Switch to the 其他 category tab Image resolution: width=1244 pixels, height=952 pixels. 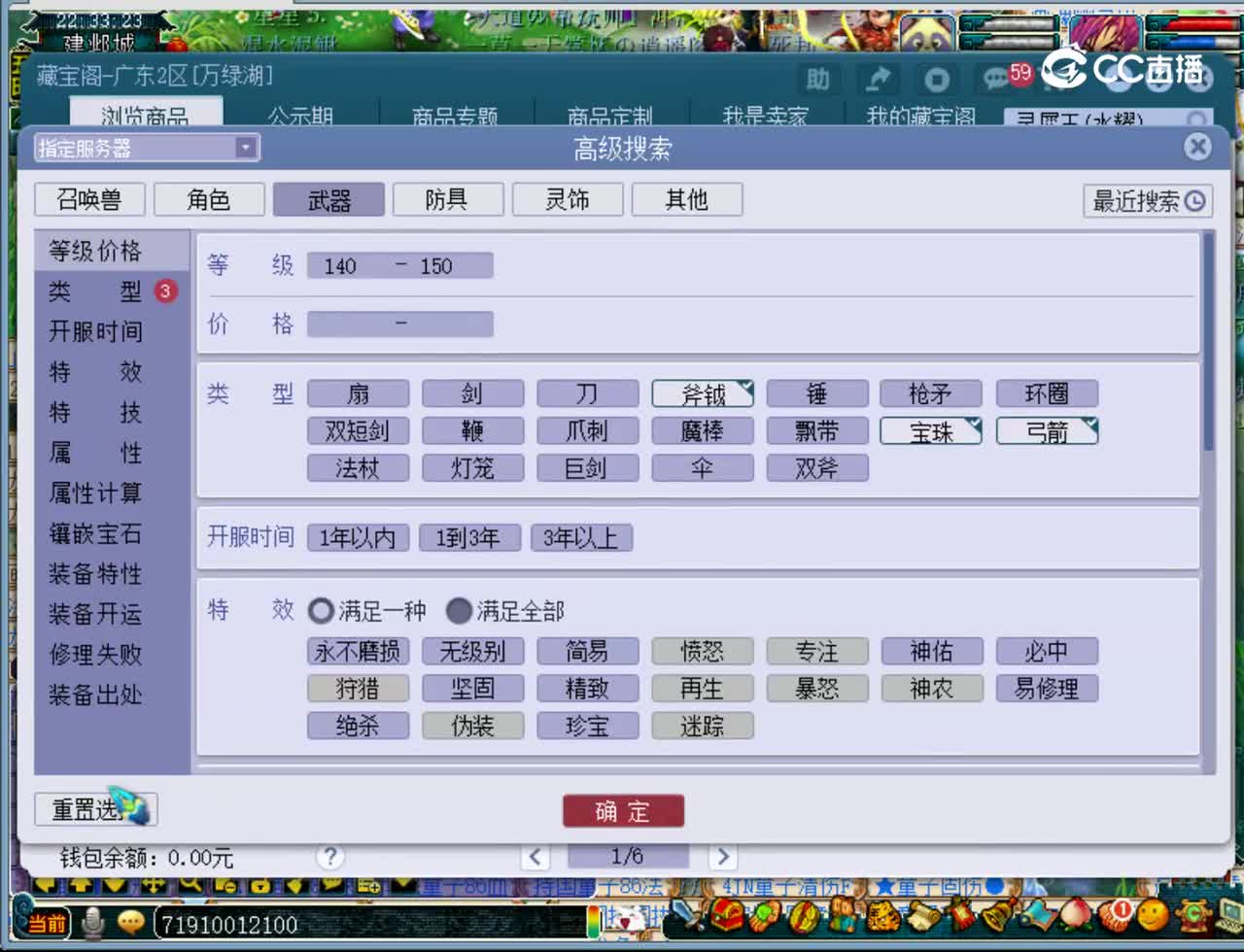[x=687, y=200]
